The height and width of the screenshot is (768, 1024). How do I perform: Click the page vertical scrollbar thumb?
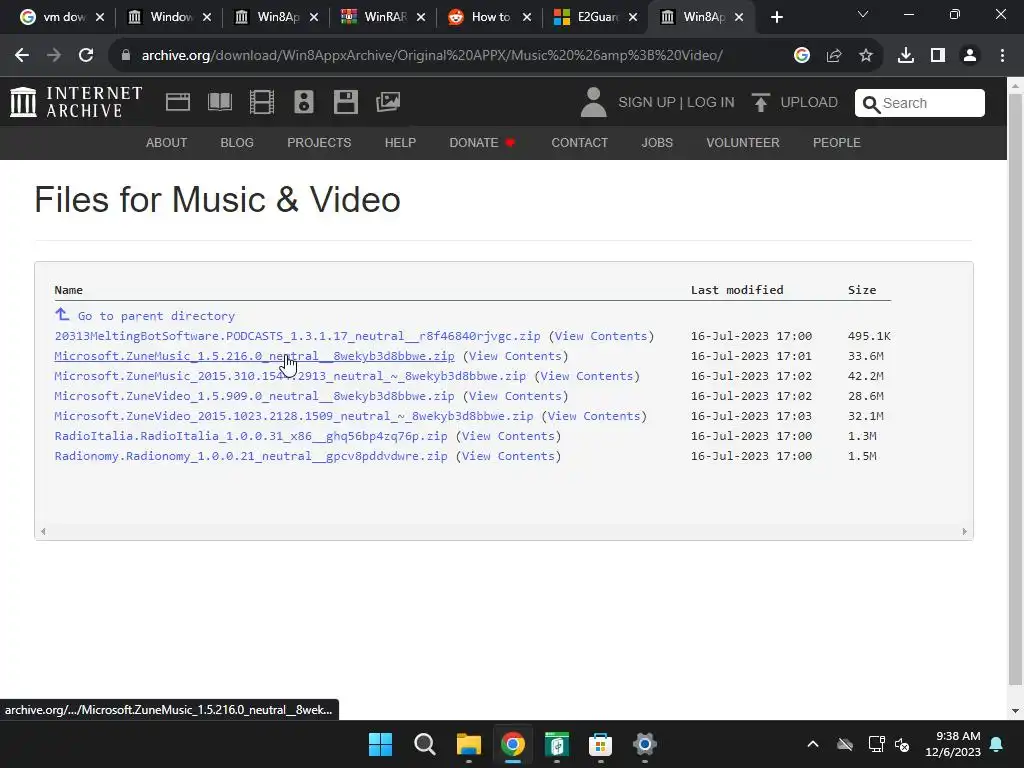pos(1016,389)
